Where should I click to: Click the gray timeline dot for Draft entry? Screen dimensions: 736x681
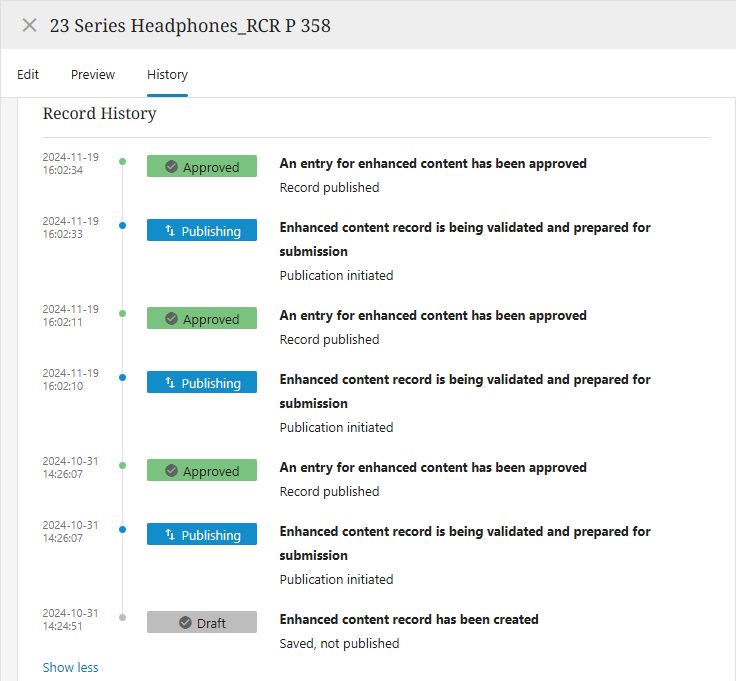123,617
